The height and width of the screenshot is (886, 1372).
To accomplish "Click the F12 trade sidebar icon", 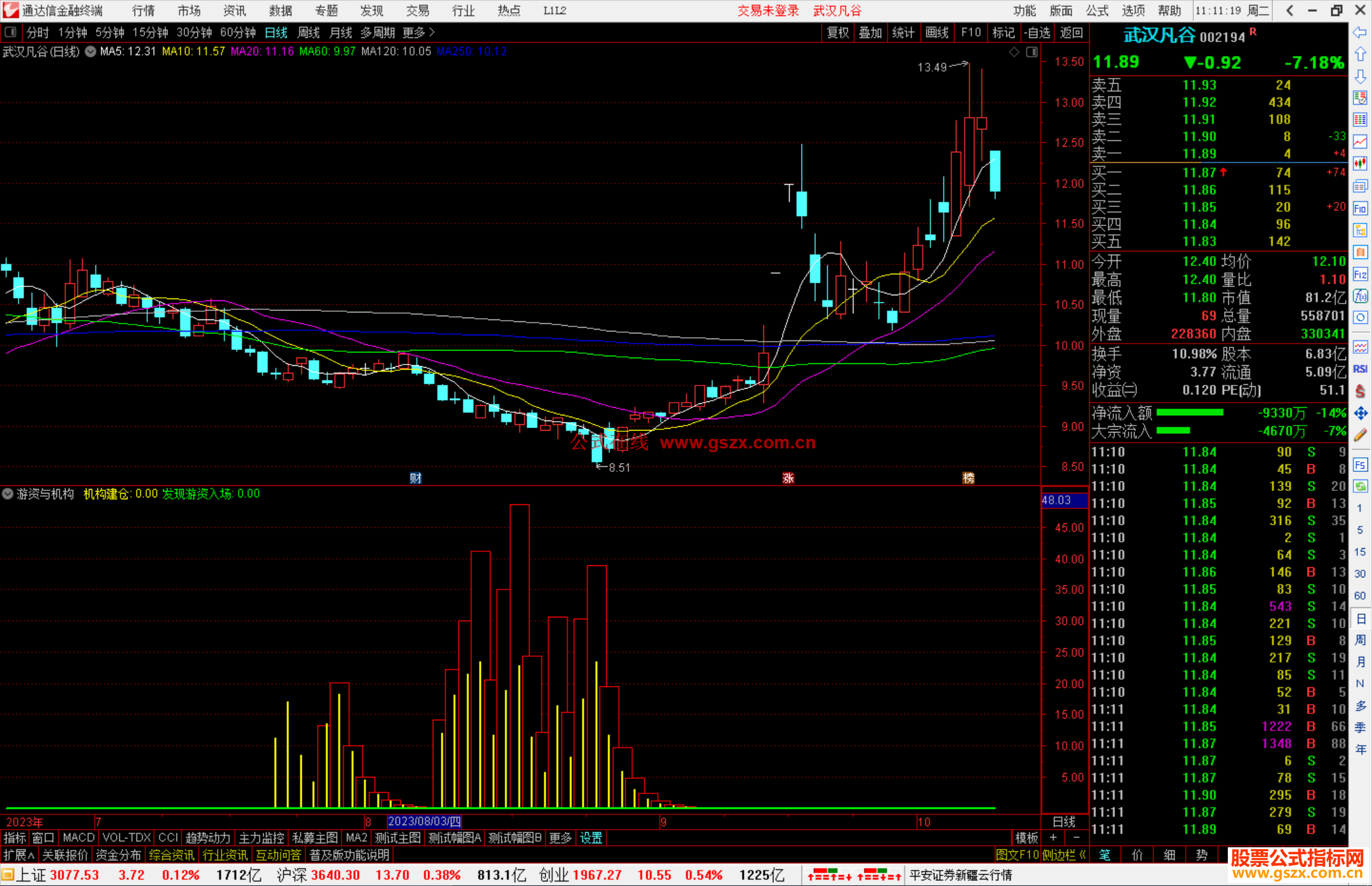I will coord(1360,274).
